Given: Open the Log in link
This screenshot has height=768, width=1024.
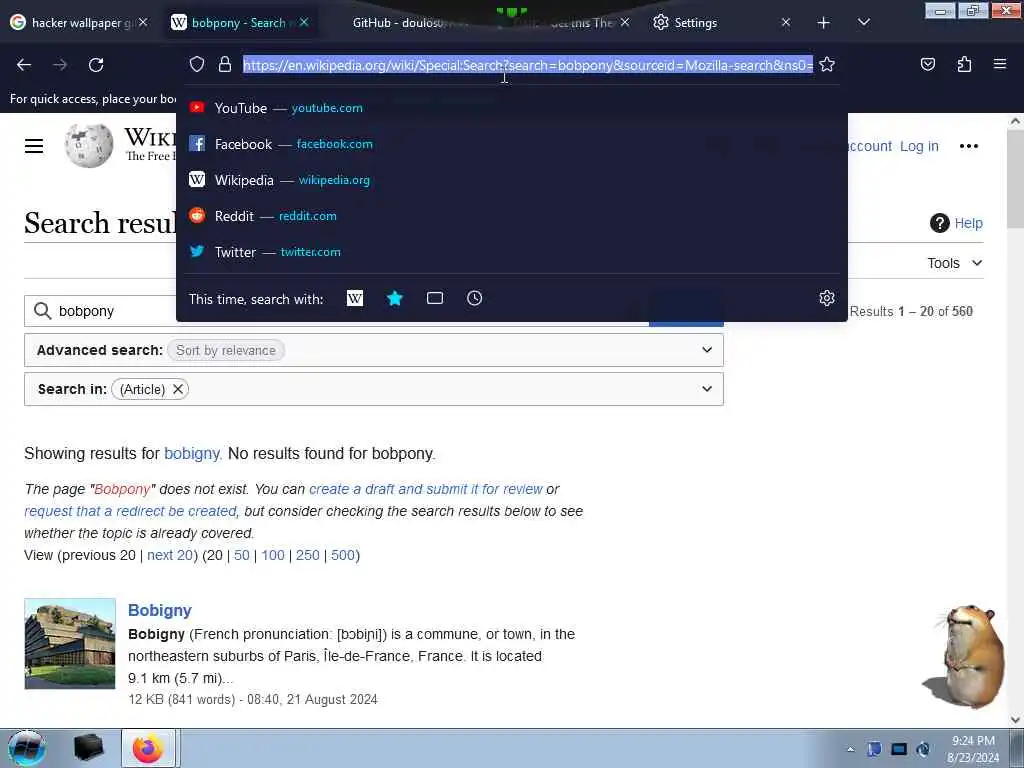Looking at the screenshot, I should pos(919,146).
